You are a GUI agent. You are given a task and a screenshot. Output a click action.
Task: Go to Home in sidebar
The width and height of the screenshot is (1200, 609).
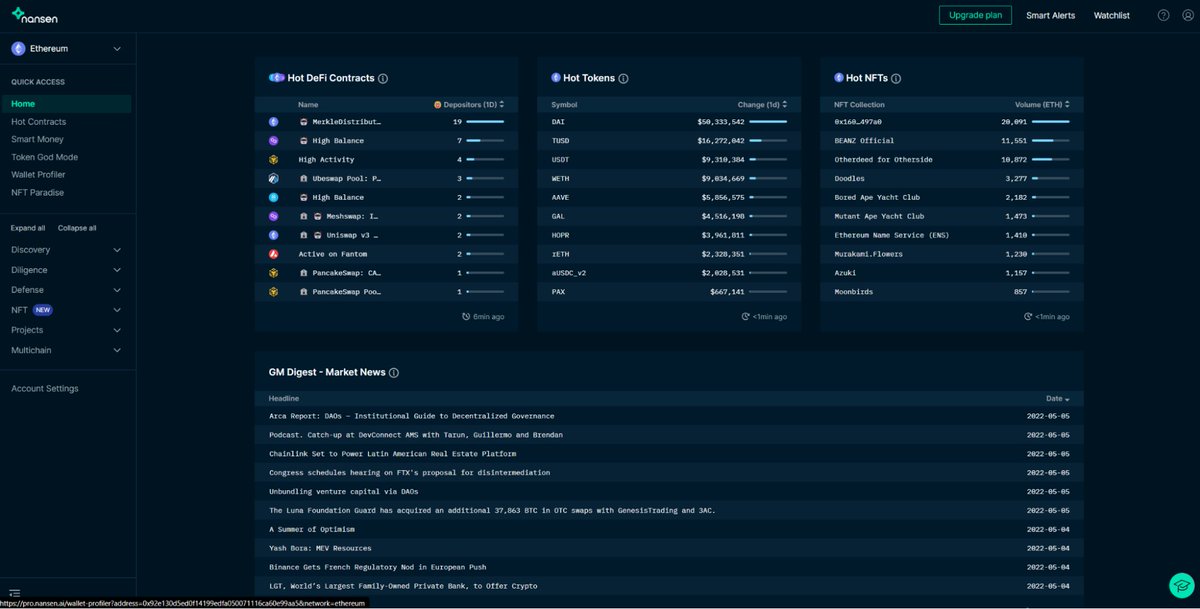pyautogui.click(x=66, y=104)
